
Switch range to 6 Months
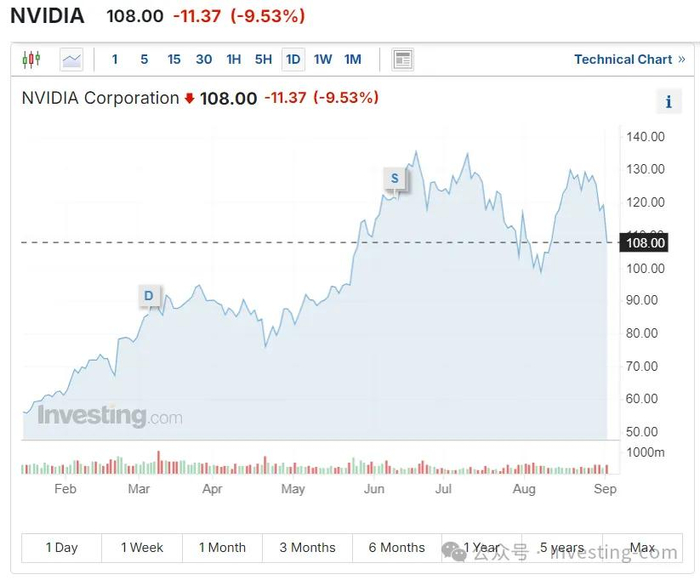397,548
